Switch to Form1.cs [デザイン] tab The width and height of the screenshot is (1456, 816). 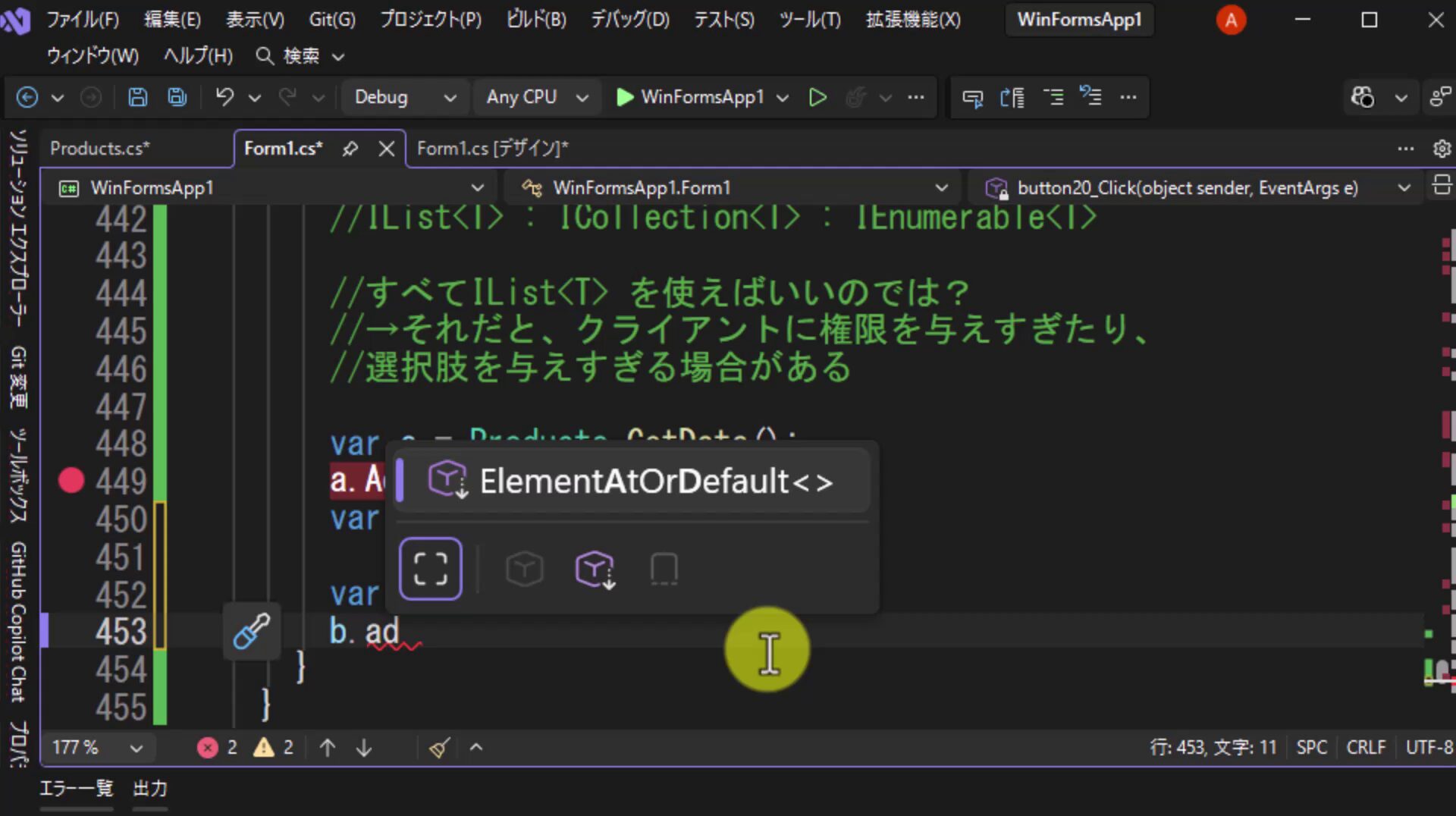point(492,149)
